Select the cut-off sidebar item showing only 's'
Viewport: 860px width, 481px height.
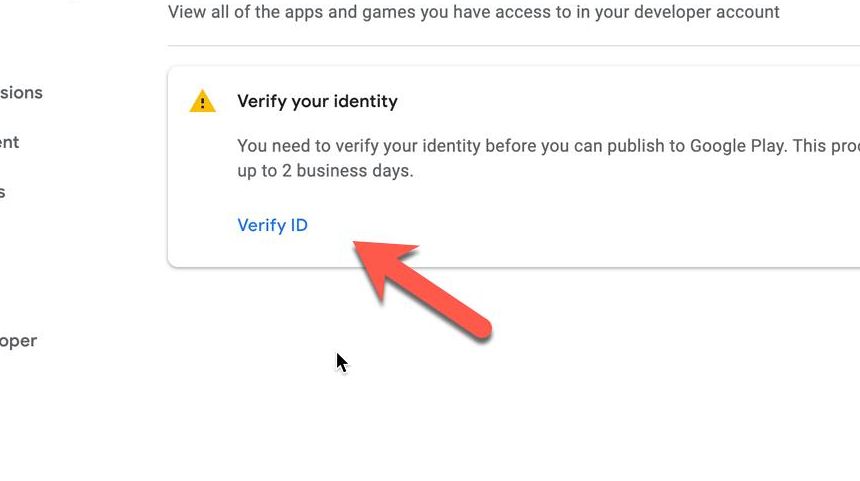tap(3, 193)
